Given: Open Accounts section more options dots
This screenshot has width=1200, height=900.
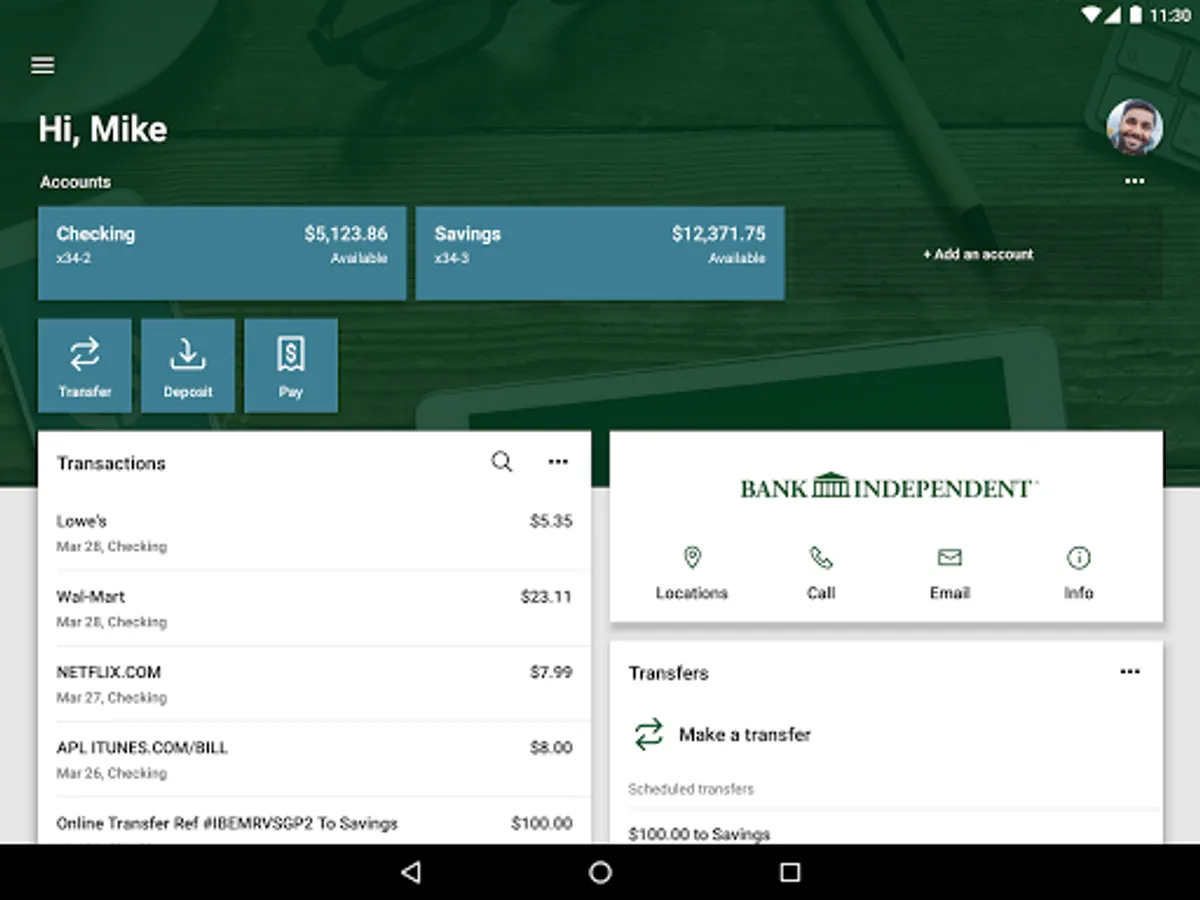Looking at the screenshot, I should click(1134, 181).
